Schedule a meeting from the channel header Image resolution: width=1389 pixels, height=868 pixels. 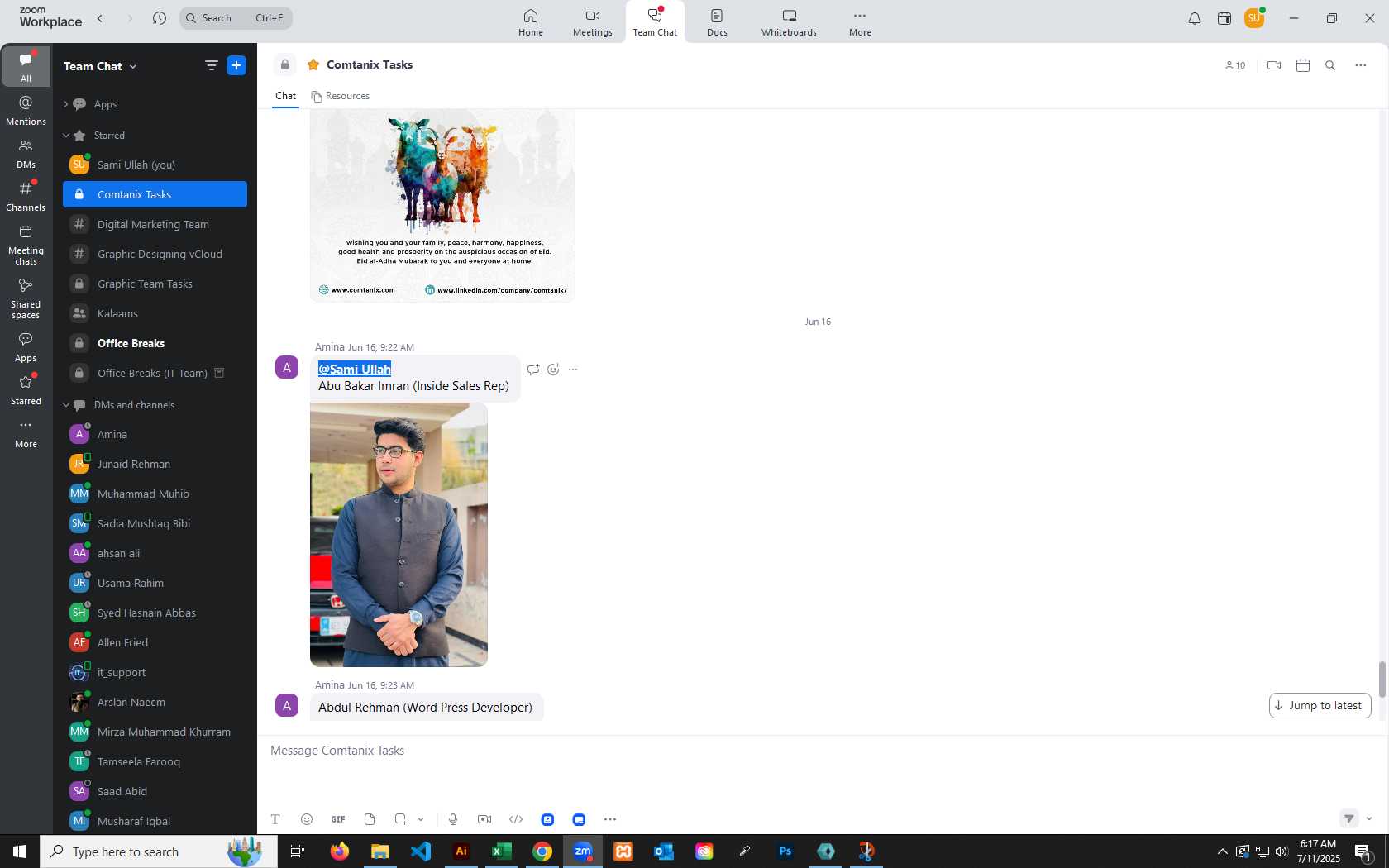1303,65
